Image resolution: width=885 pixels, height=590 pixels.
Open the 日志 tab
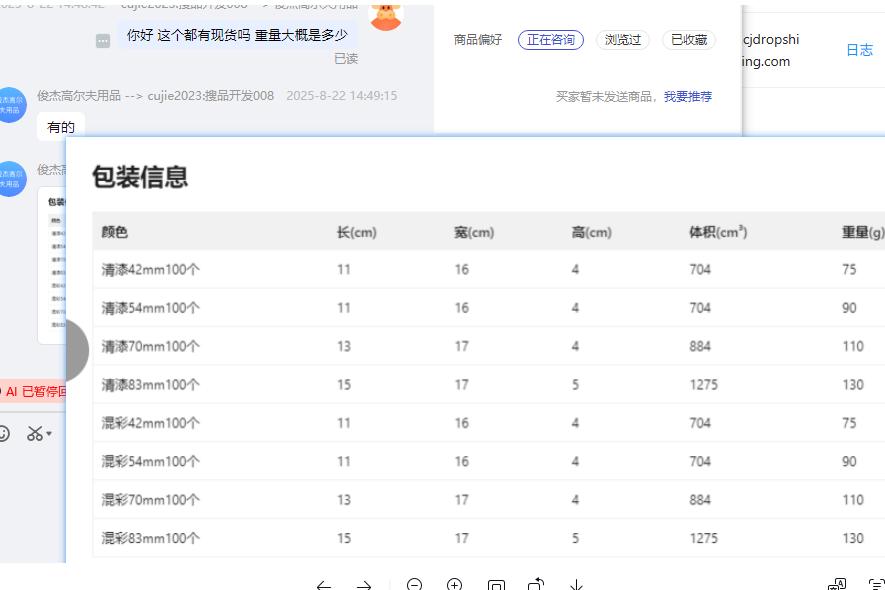[859, 50]
